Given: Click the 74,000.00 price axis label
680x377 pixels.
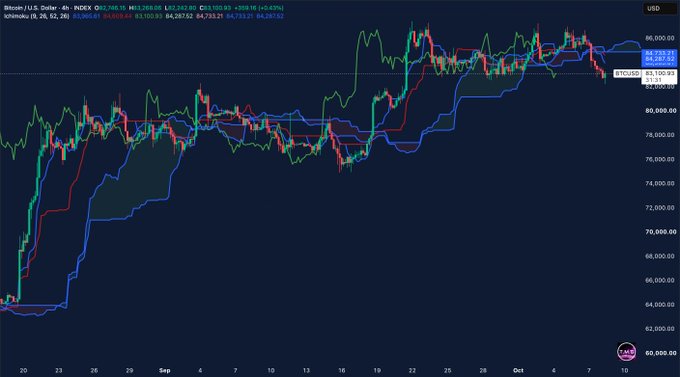Looking at the screenshot, I should (660, 184).
